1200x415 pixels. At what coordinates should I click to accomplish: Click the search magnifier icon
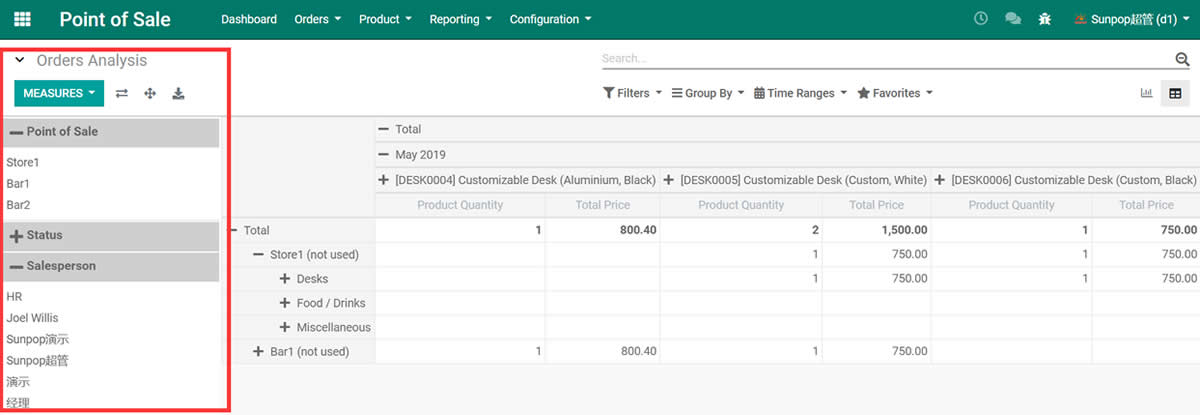tap(1182, 60)
